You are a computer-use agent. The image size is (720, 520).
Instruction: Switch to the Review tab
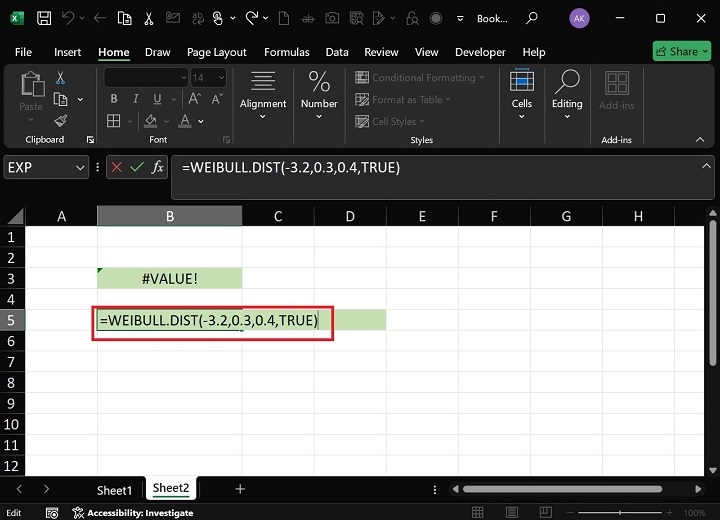(381, 52)
